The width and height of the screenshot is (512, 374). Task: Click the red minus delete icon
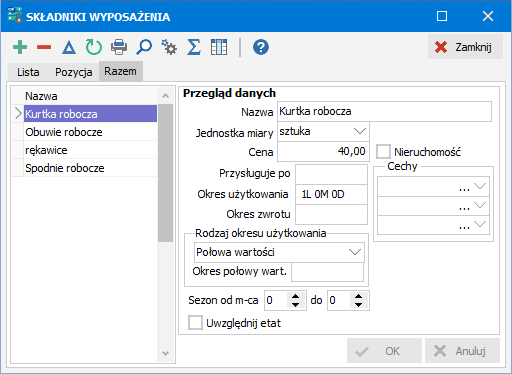point(44,47)
